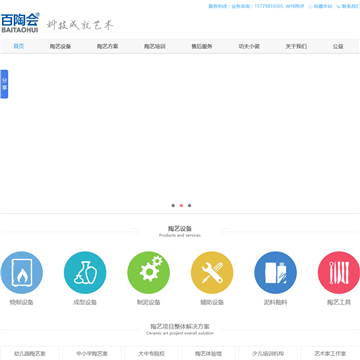Open the 分享 share side tab

coord(4,84)
